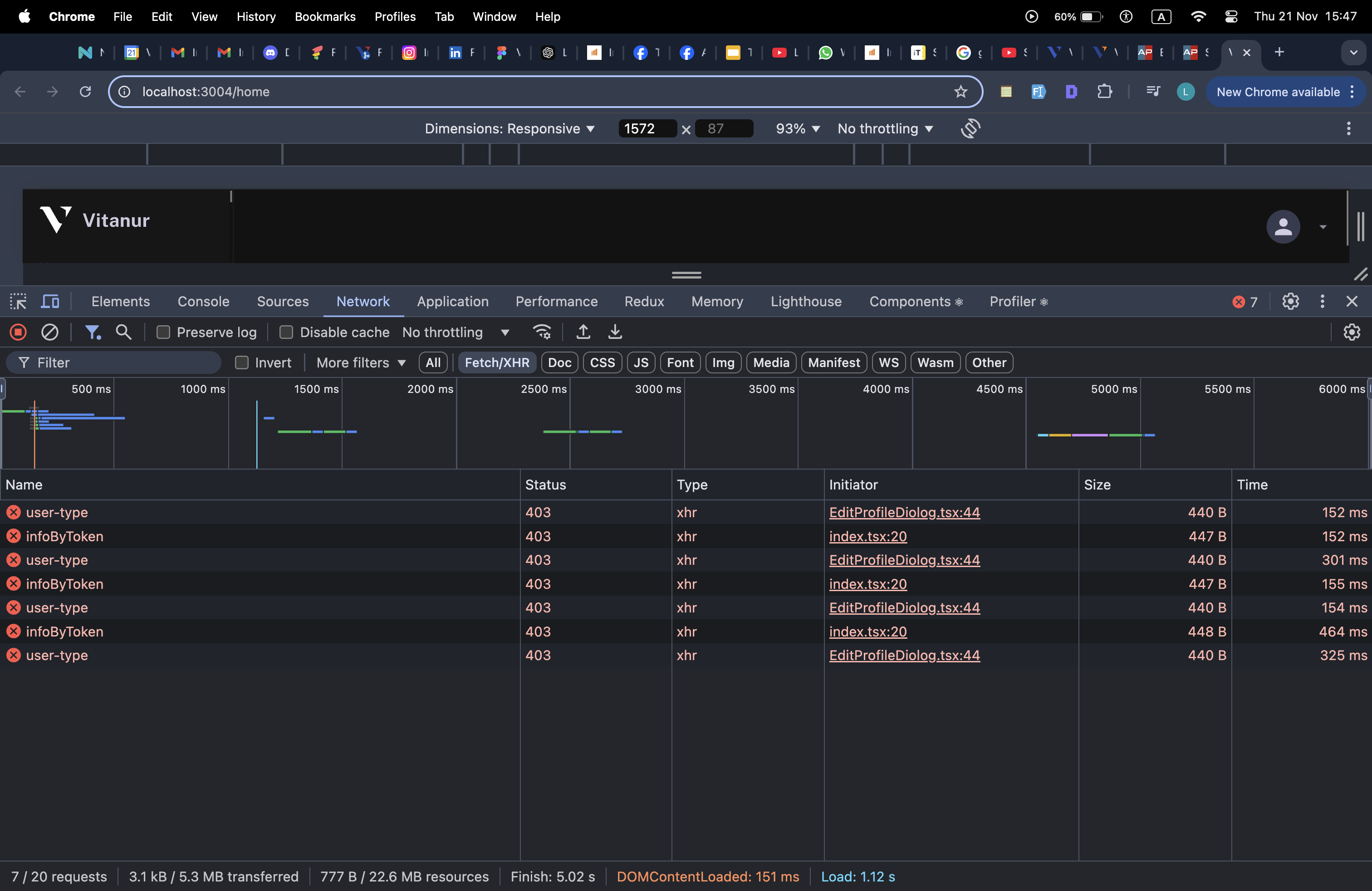Screen dimensions: 1372x891
Task: Expand the user account dropdown arrow
Action: (x=1323, y=227)
